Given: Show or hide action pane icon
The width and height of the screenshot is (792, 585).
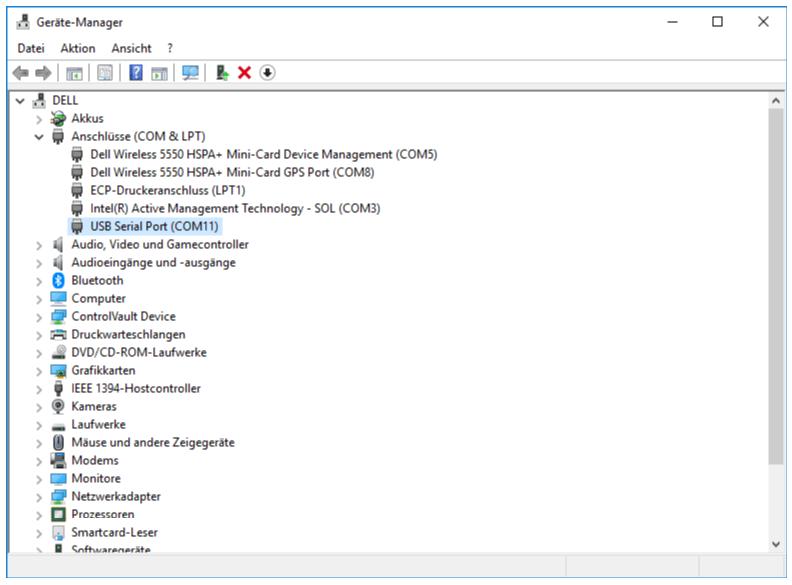Looking at the screenshot, I should pyautogui.click(x=159, y=73).
